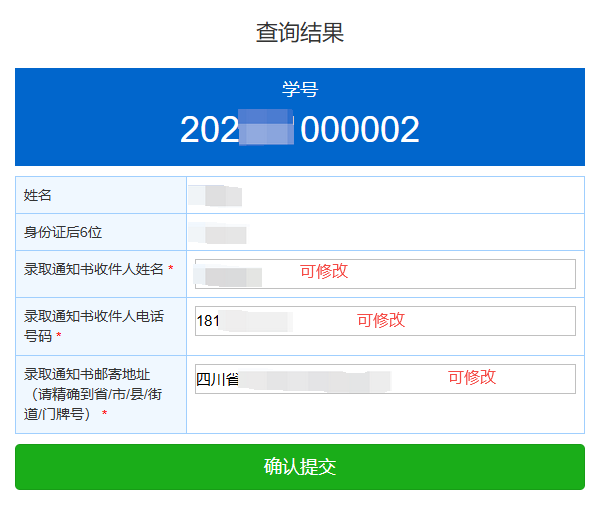Click red asterisk beside 收件人姓名 label

pyautogui.click(x=171, y=268)
